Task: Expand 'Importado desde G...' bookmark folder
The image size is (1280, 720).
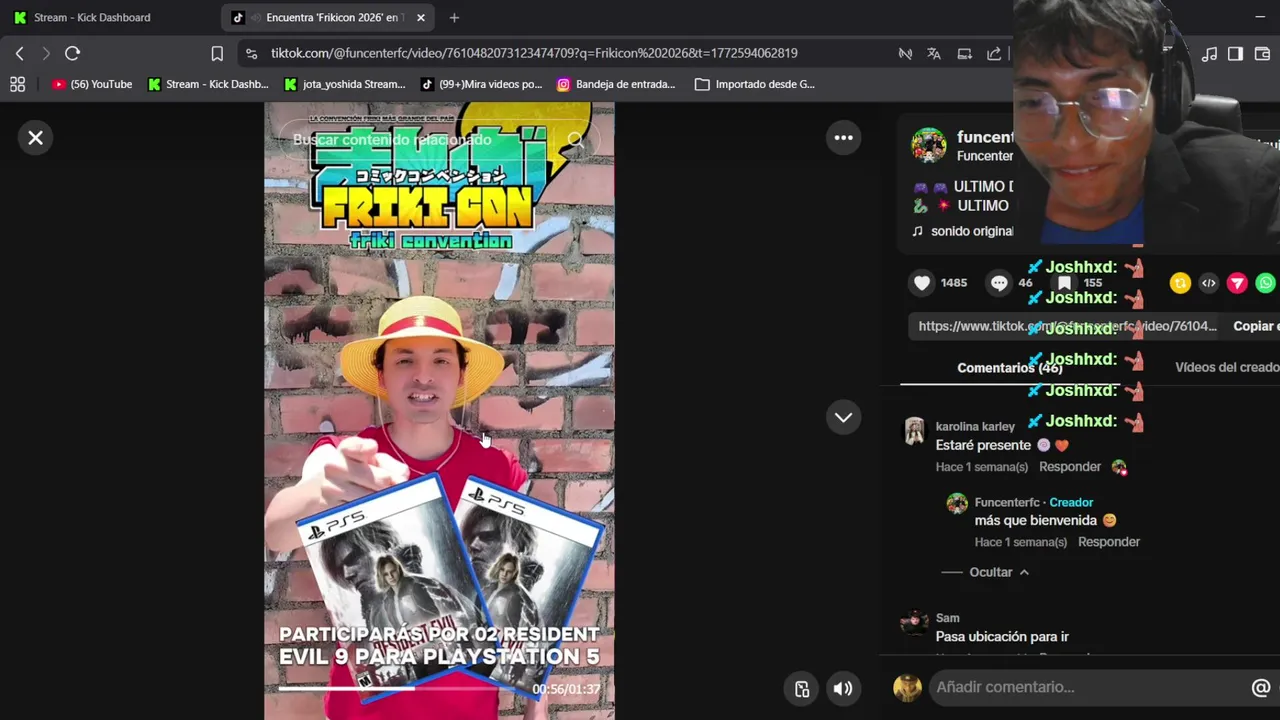Action: (755, 84)
